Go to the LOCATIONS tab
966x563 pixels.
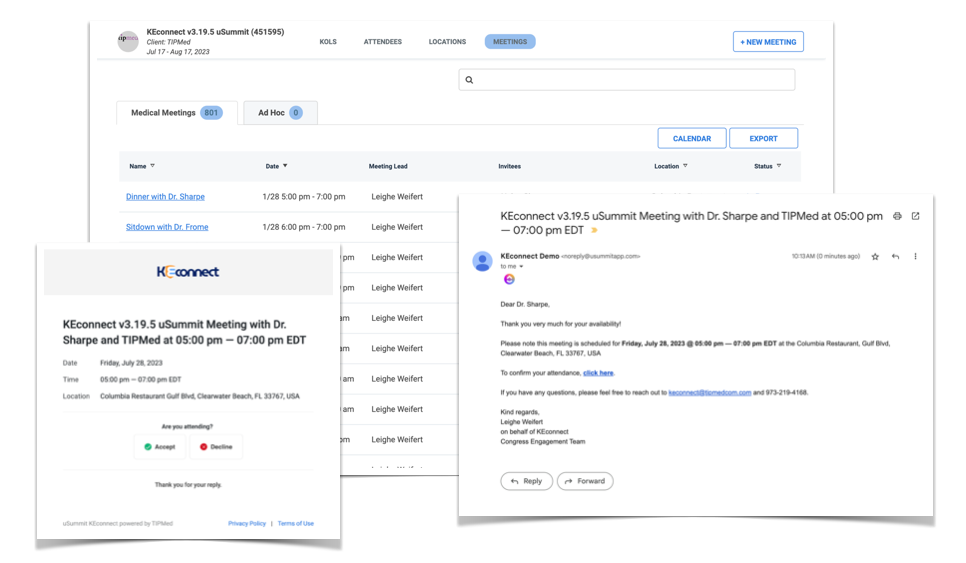[447, 42]
